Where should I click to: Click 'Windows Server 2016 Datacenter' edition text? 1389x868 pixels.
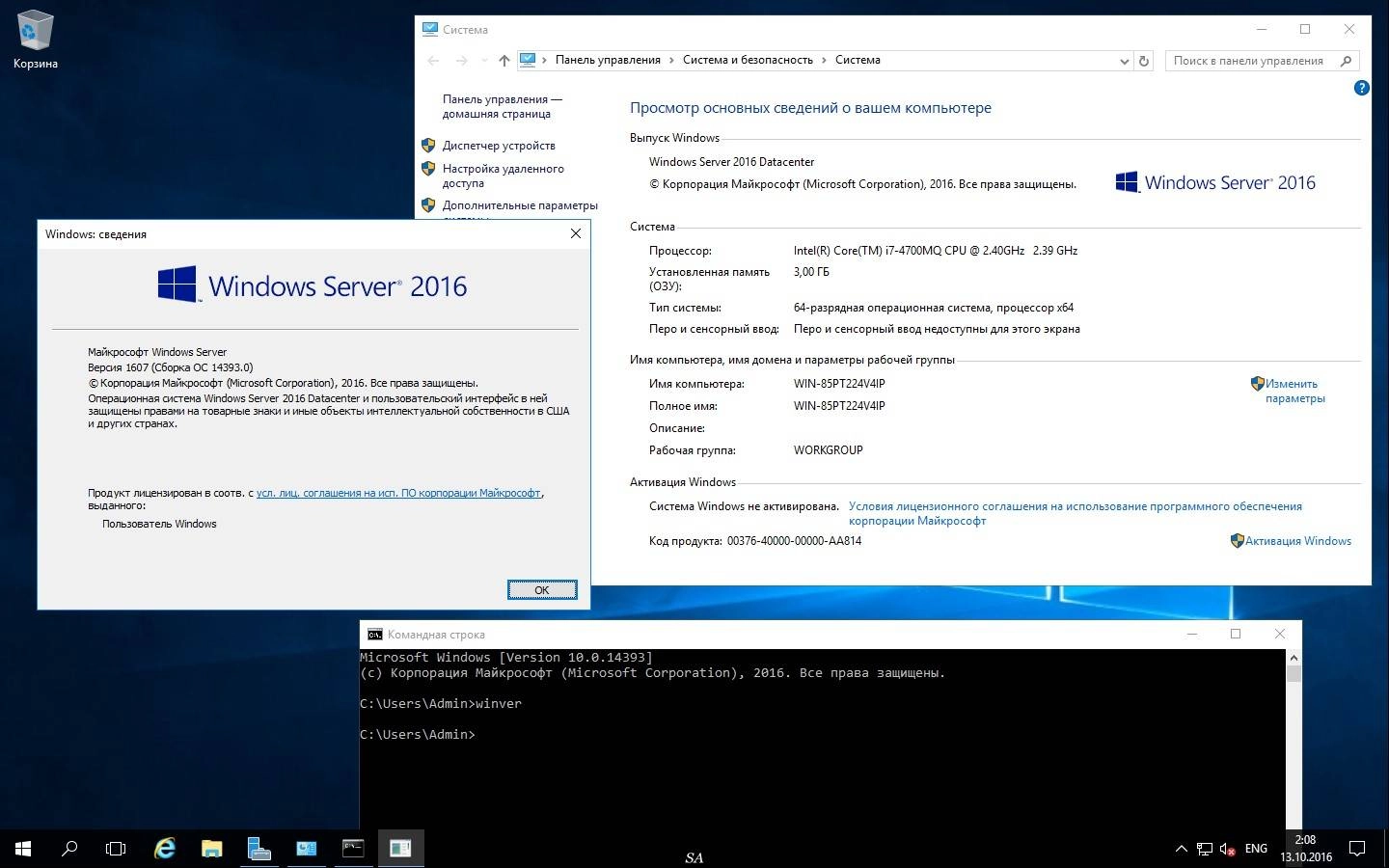click(x=731, y=162)
